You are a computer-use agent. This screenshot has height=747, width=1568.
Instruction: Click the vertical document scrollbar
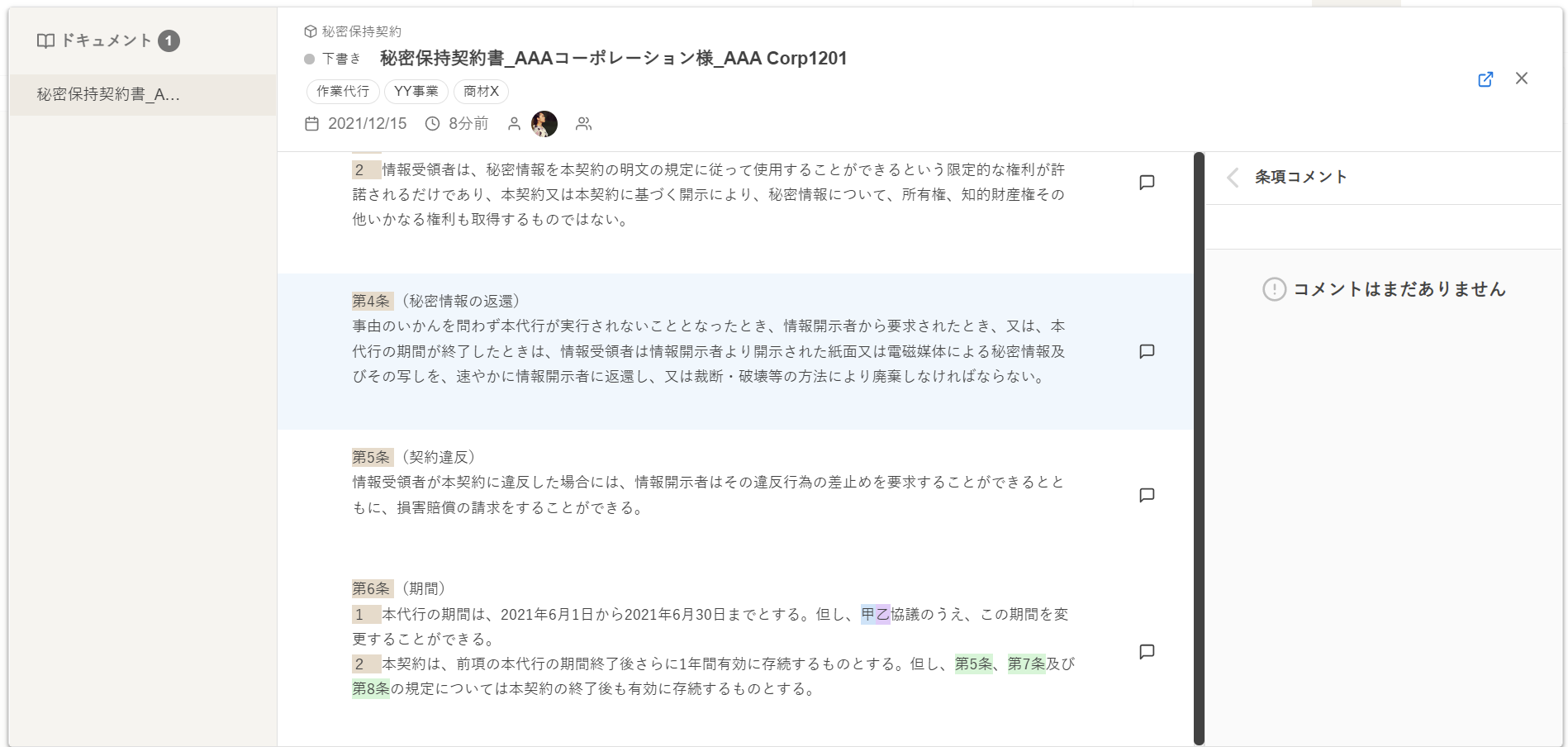pyautogui.click(x=1199, y=446)
